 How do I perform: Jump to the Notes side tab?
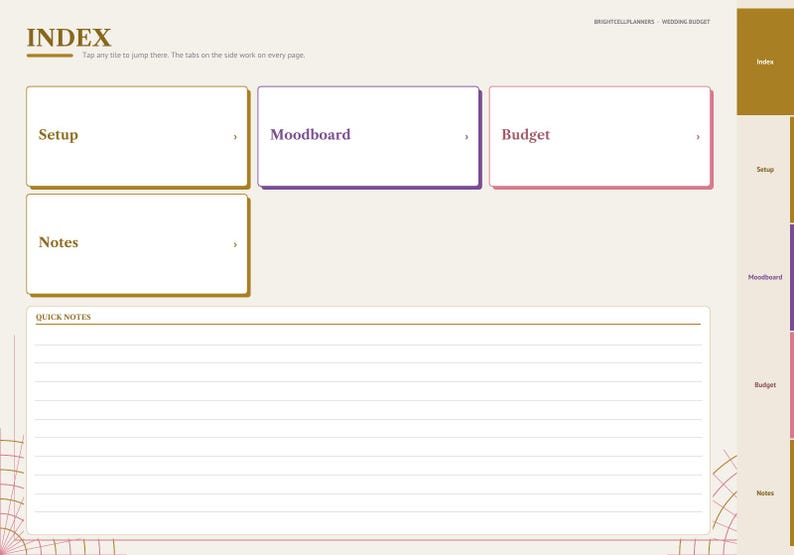[765, 493]
